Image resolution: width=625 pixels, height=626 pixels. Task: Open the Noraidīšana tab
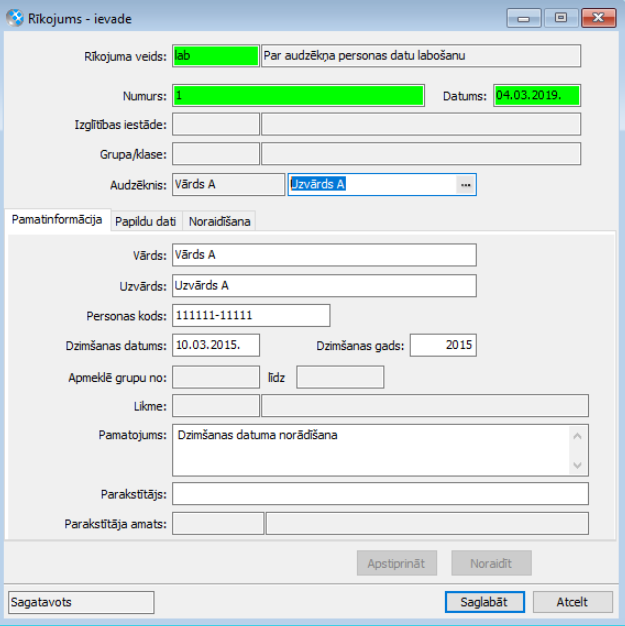219,221
